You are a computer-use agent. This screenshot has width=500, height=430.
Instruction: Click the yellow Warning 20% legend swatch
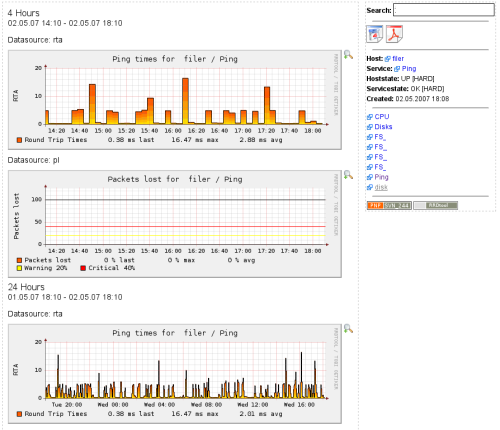click(19, 268)
